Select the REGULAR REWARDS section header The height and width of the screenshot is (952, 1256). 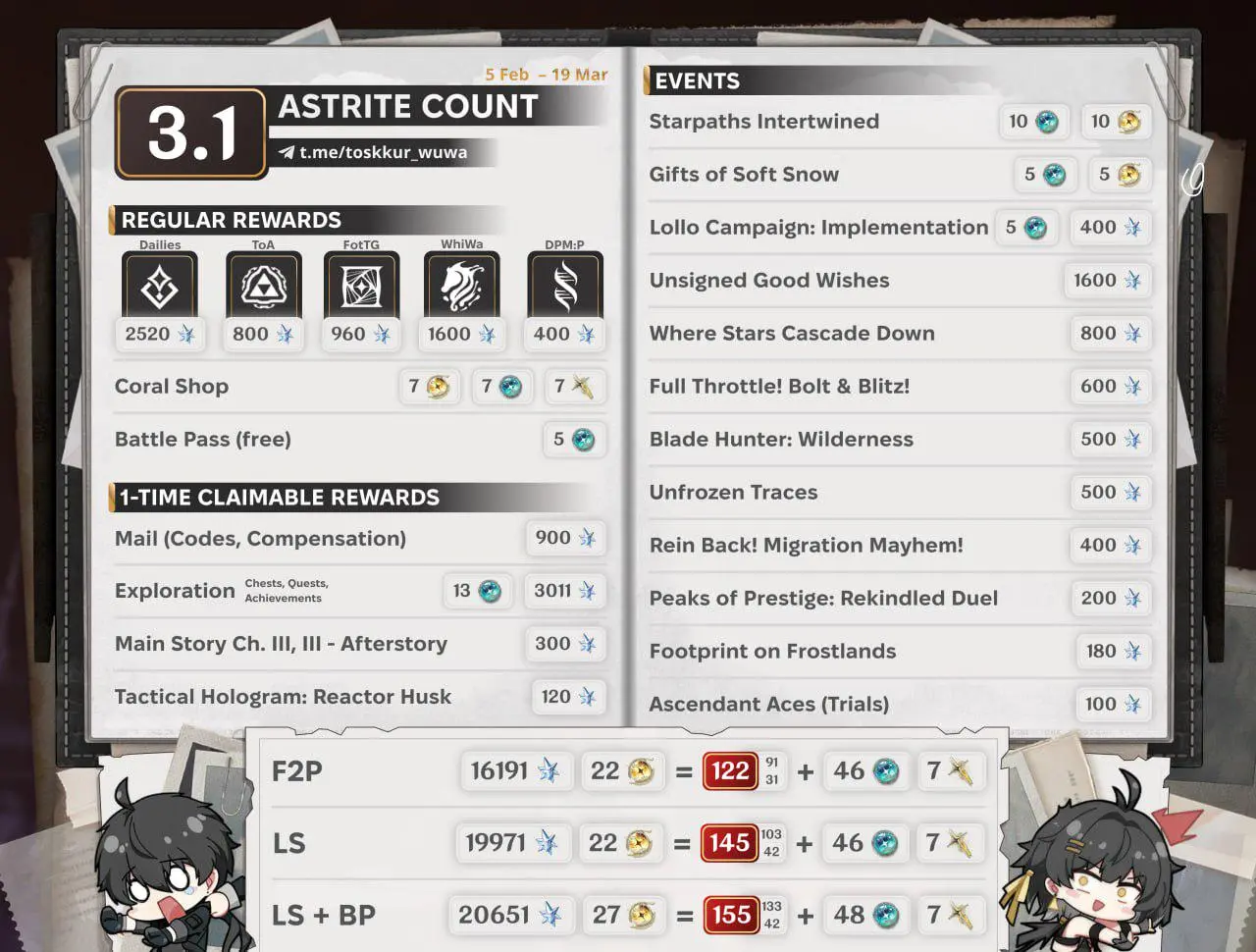coord(232,220)
